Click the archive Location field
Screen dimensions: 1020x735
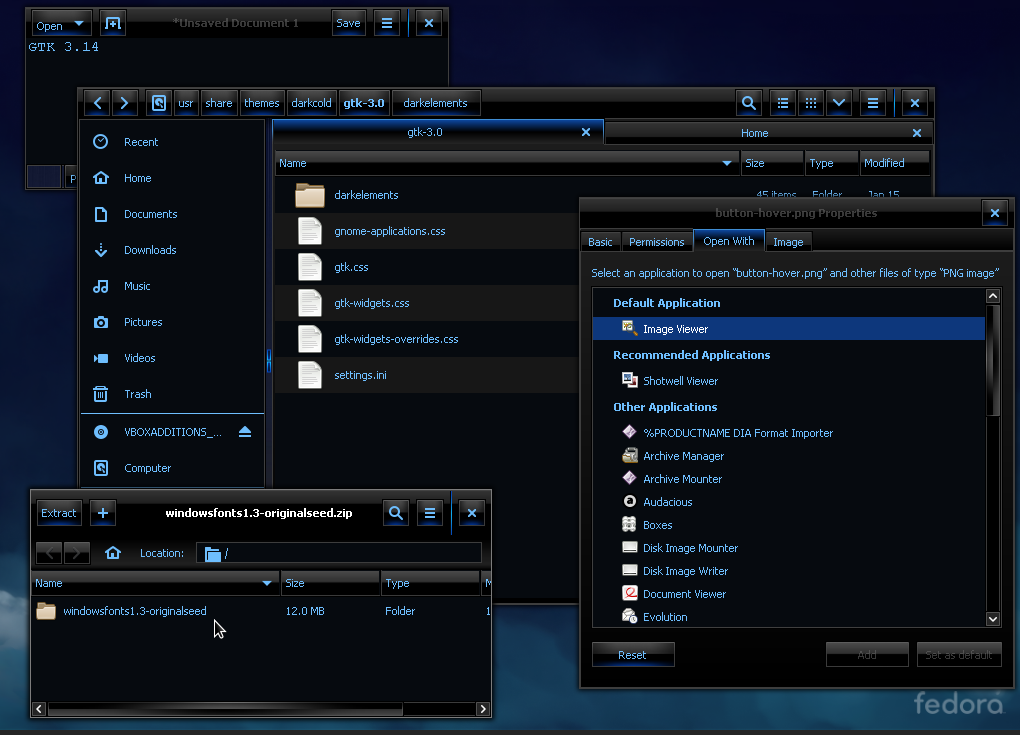[339, 554]
